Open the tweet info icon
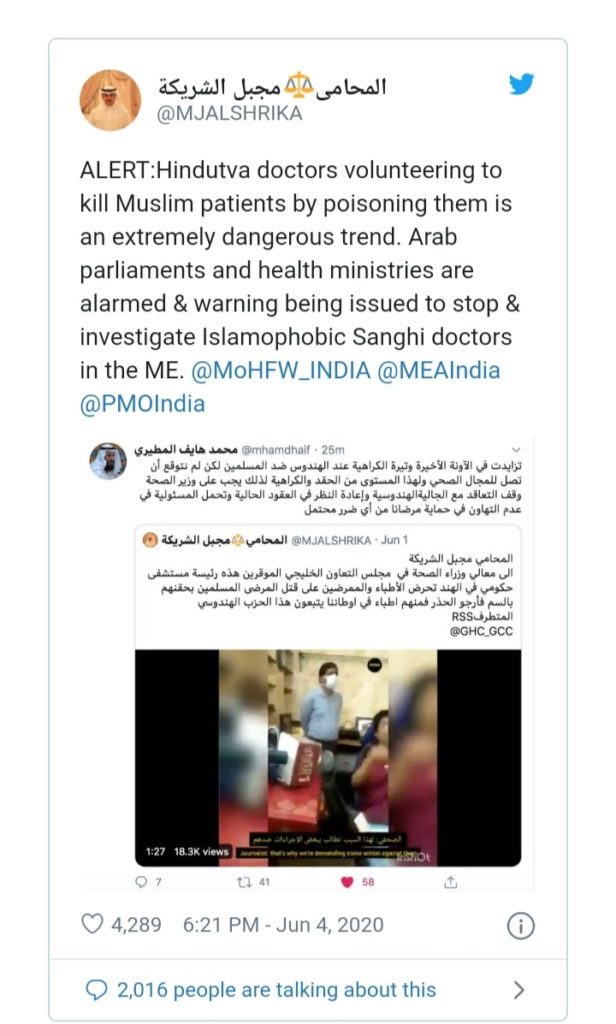This screenshot has height=1024, width=616. 521,925
